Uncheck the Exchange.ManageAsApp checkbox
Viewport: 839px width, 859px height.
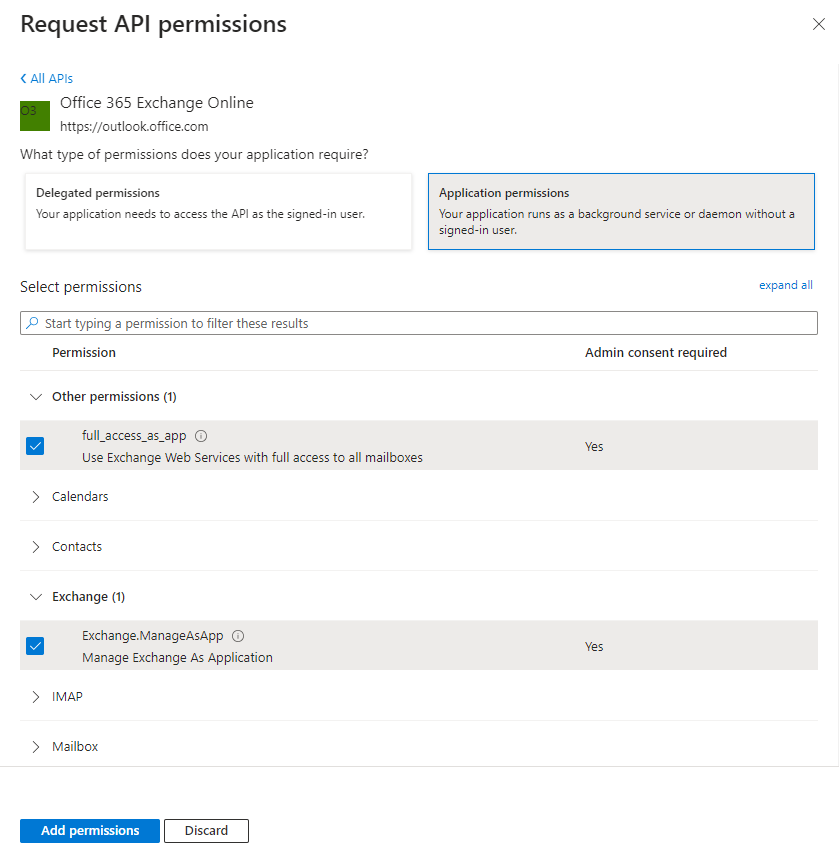[x=35, y=646]
